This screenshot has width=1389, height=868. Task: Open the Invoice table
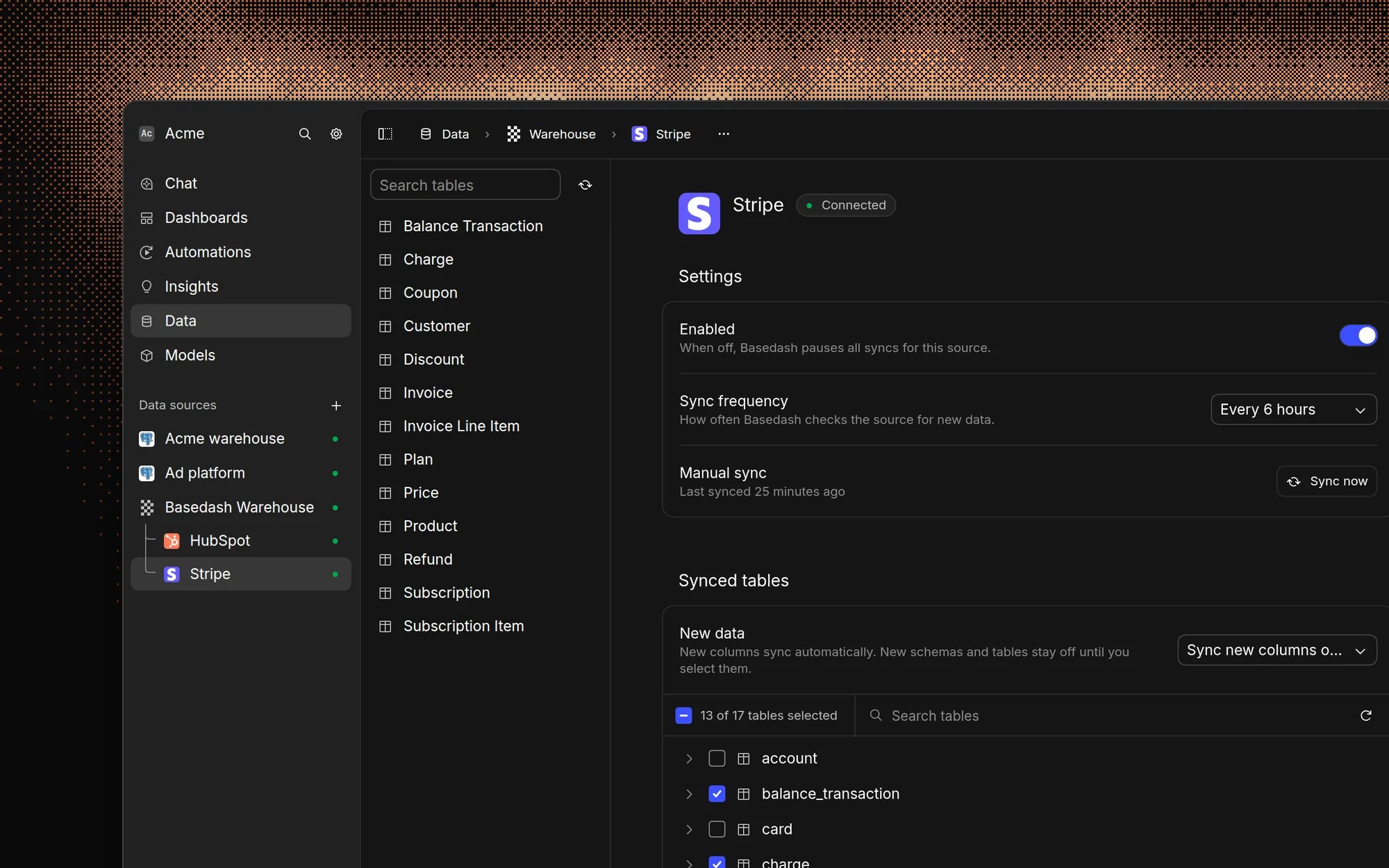[485, 393]
